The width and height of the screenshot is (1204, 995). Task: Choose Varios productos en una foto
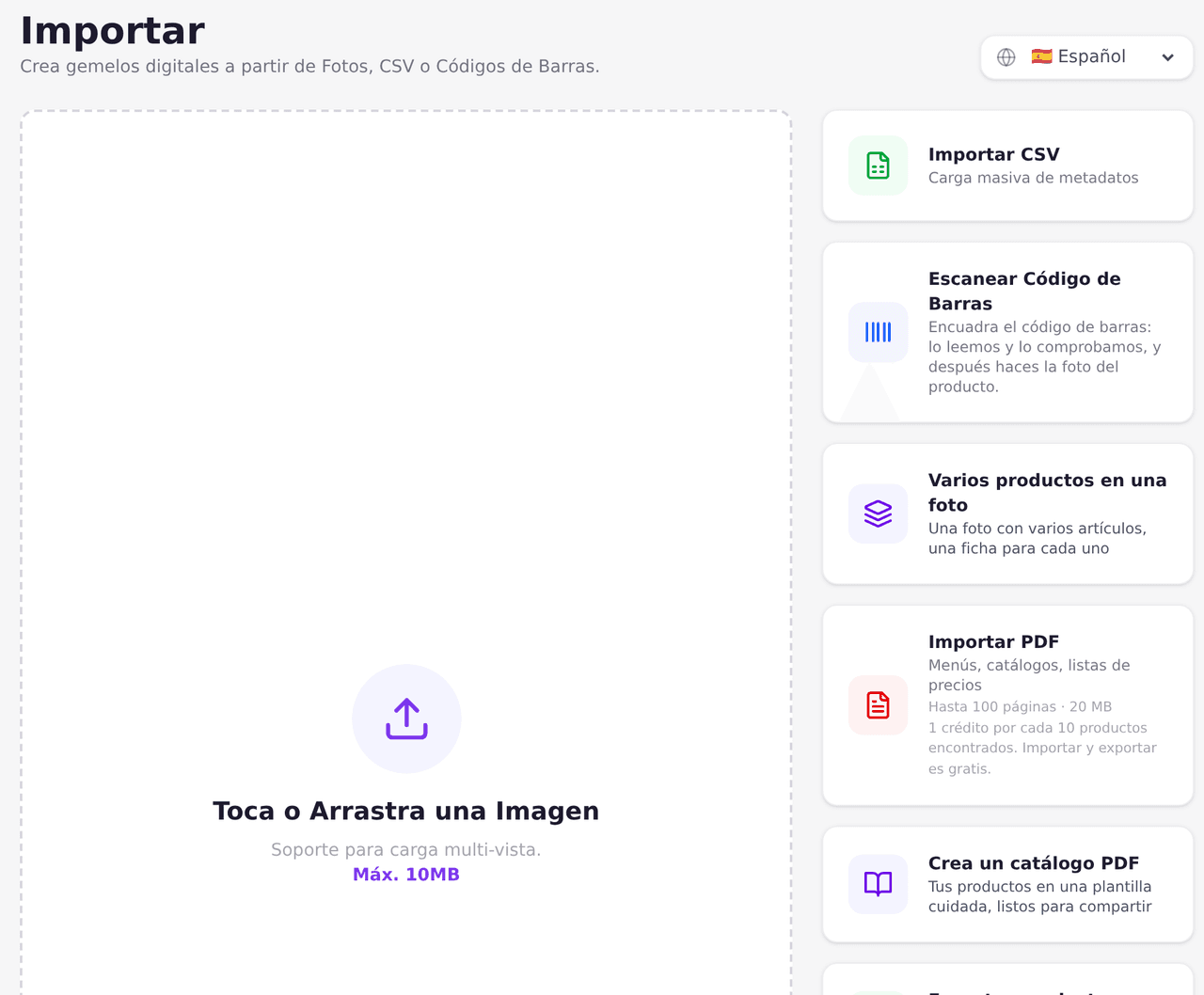[x=1007, y=513]
